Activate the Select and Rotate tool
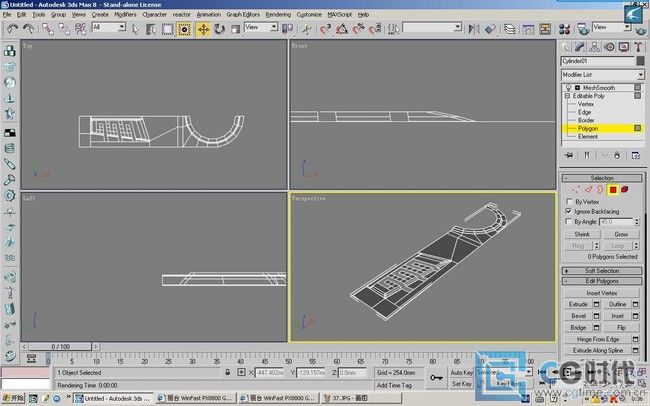Viewport: 650px width, 406px height. point(219,29)
